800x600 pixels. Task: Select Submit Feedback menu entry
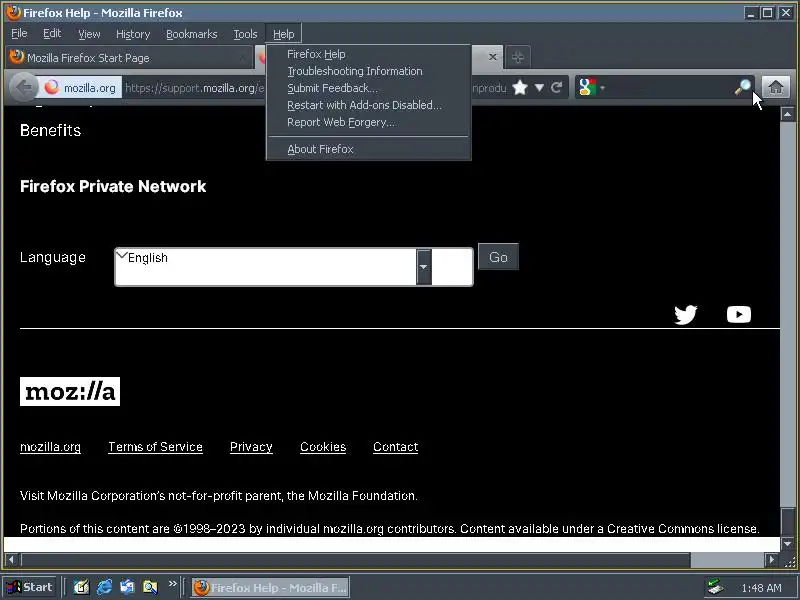click(368, 88)
